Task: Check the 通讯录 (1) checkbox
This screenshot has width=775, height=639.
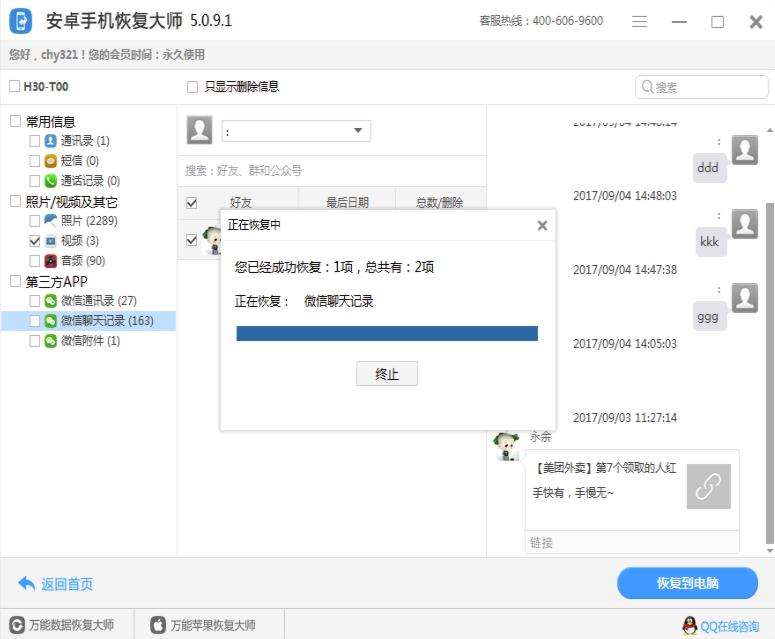Action: tap(35, 141)
